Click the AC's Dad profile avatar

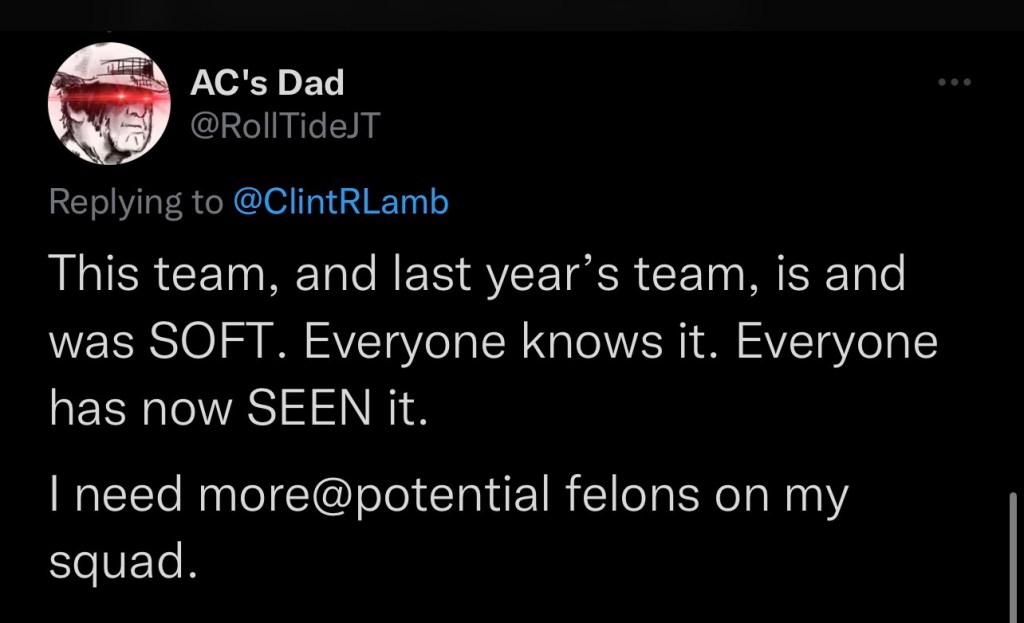107,105
